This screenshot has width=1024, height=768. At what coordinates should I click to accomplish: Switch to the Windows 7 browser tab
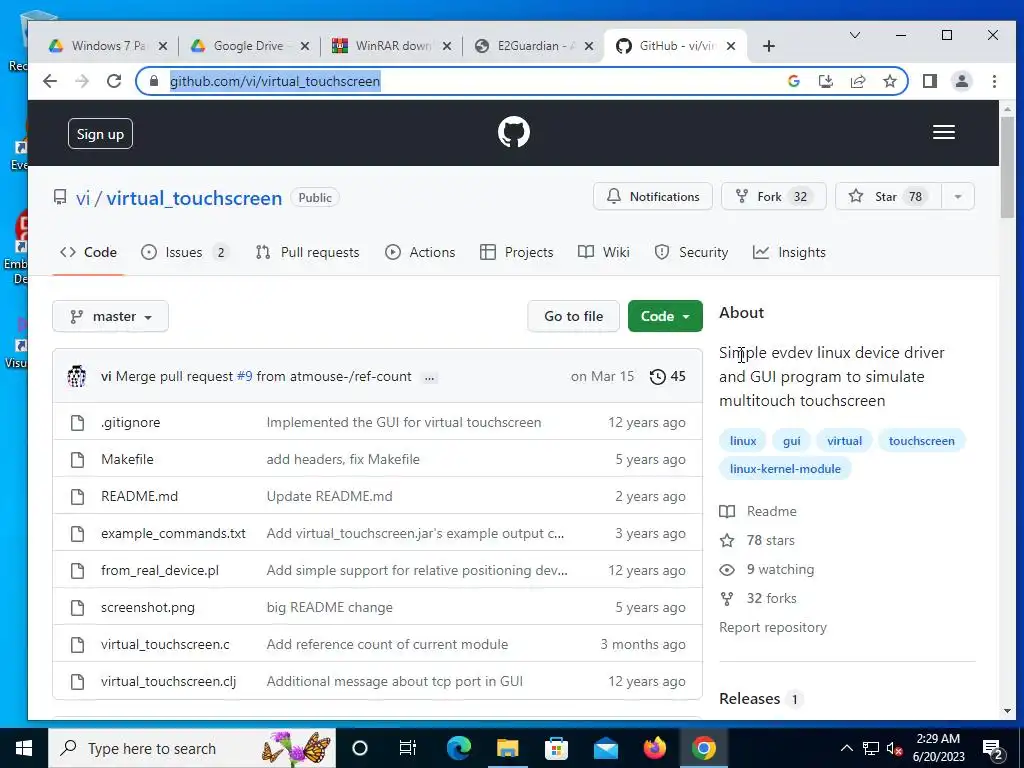106,46
